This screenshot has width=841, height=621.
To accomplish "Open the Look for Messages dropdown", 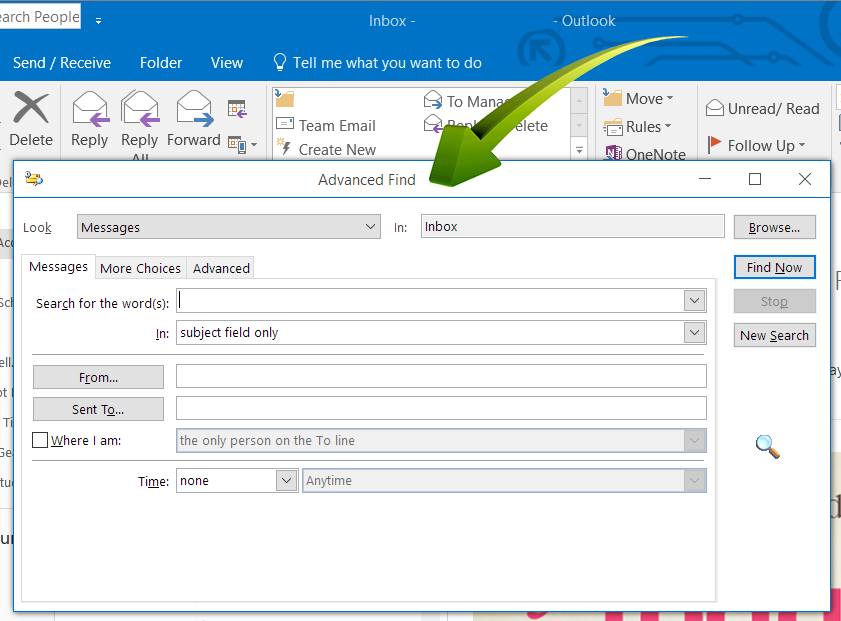I will [x=229, y=227].
